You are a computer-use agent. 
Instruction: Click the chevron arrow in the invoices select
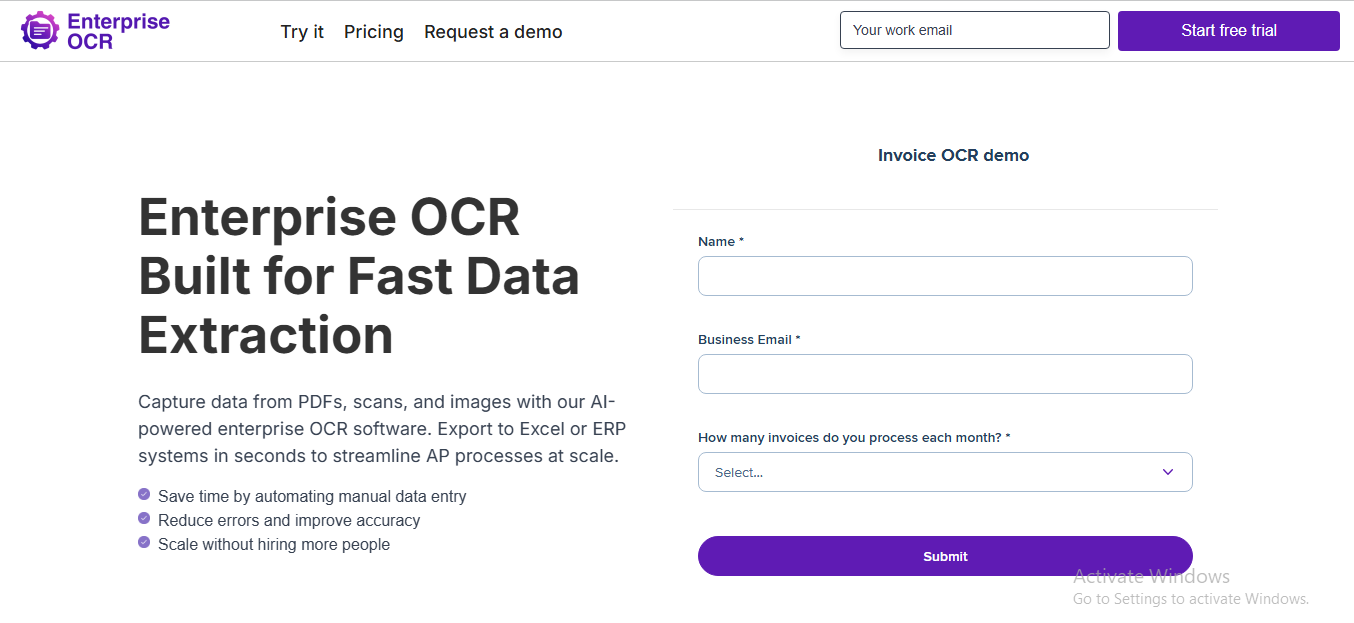pos(1167,472)
